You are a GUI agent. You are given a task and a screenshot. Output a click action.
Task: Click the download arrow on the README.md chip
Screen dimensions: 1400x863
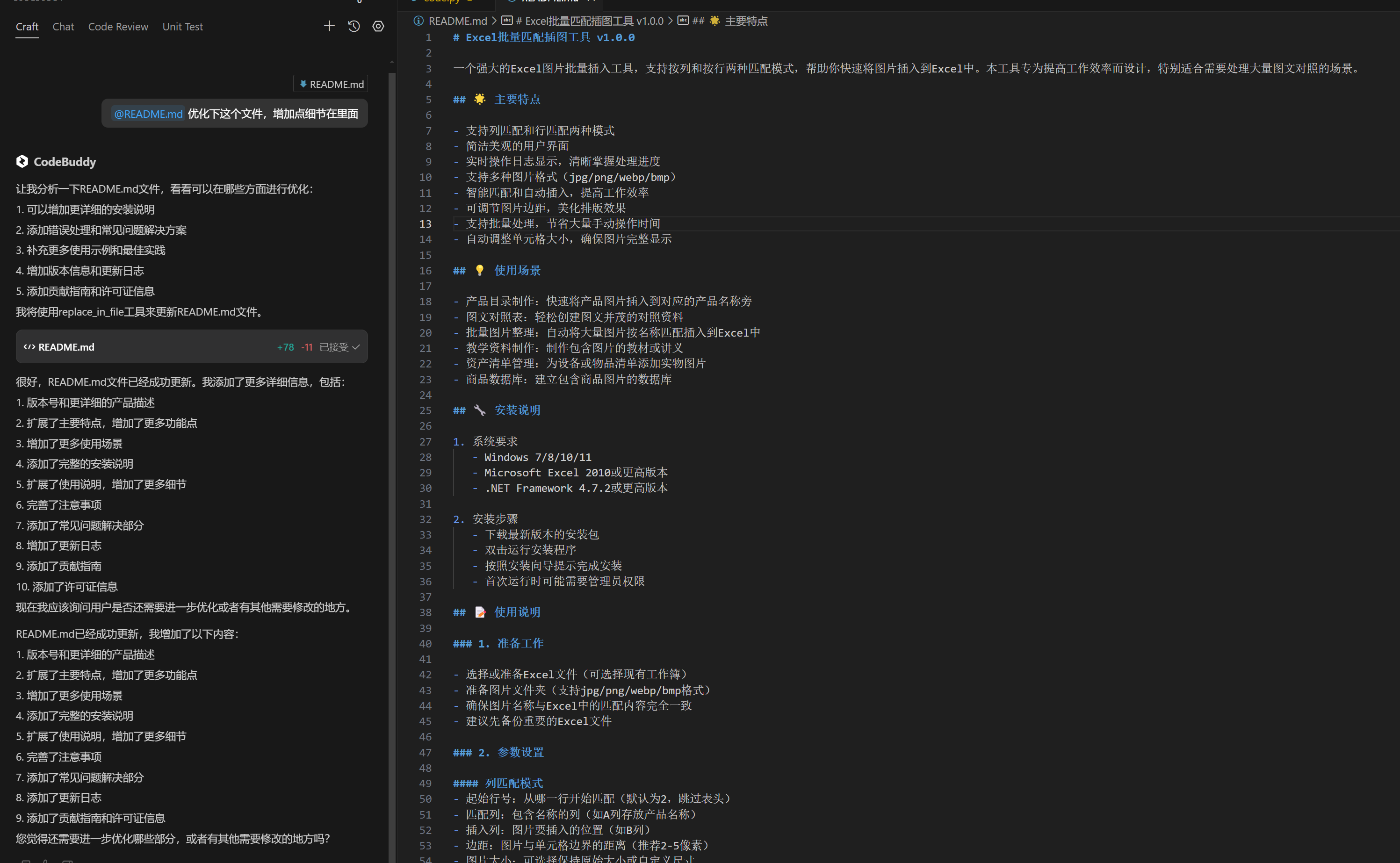tap(303, 84)
